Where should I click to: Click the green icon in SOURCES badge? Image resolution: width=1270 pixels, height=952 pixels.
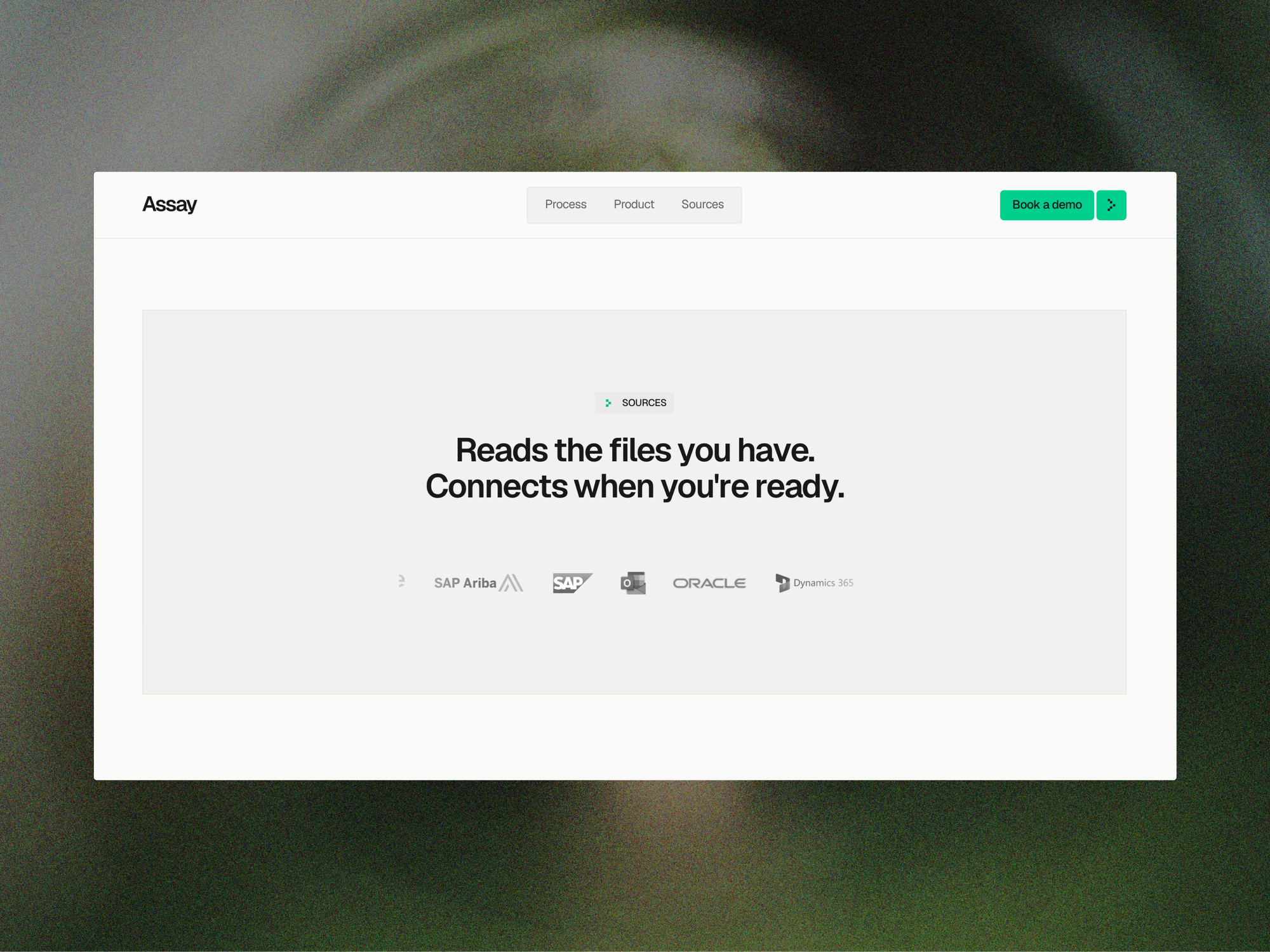(x=608, y=403)
